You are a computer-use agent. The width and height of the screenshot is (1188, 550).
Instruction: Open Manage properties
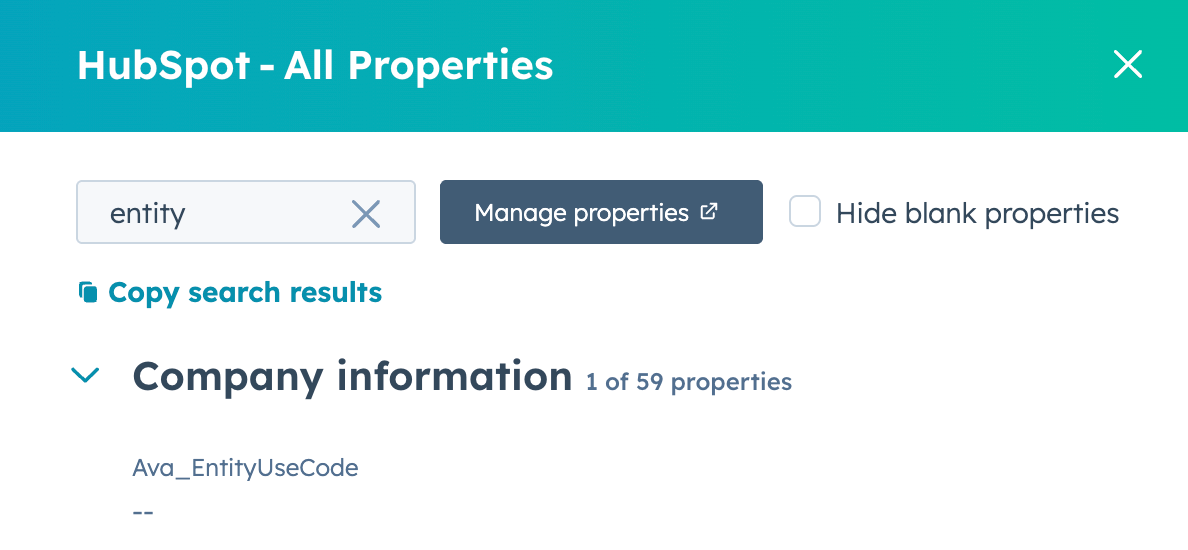click(600, 212)
